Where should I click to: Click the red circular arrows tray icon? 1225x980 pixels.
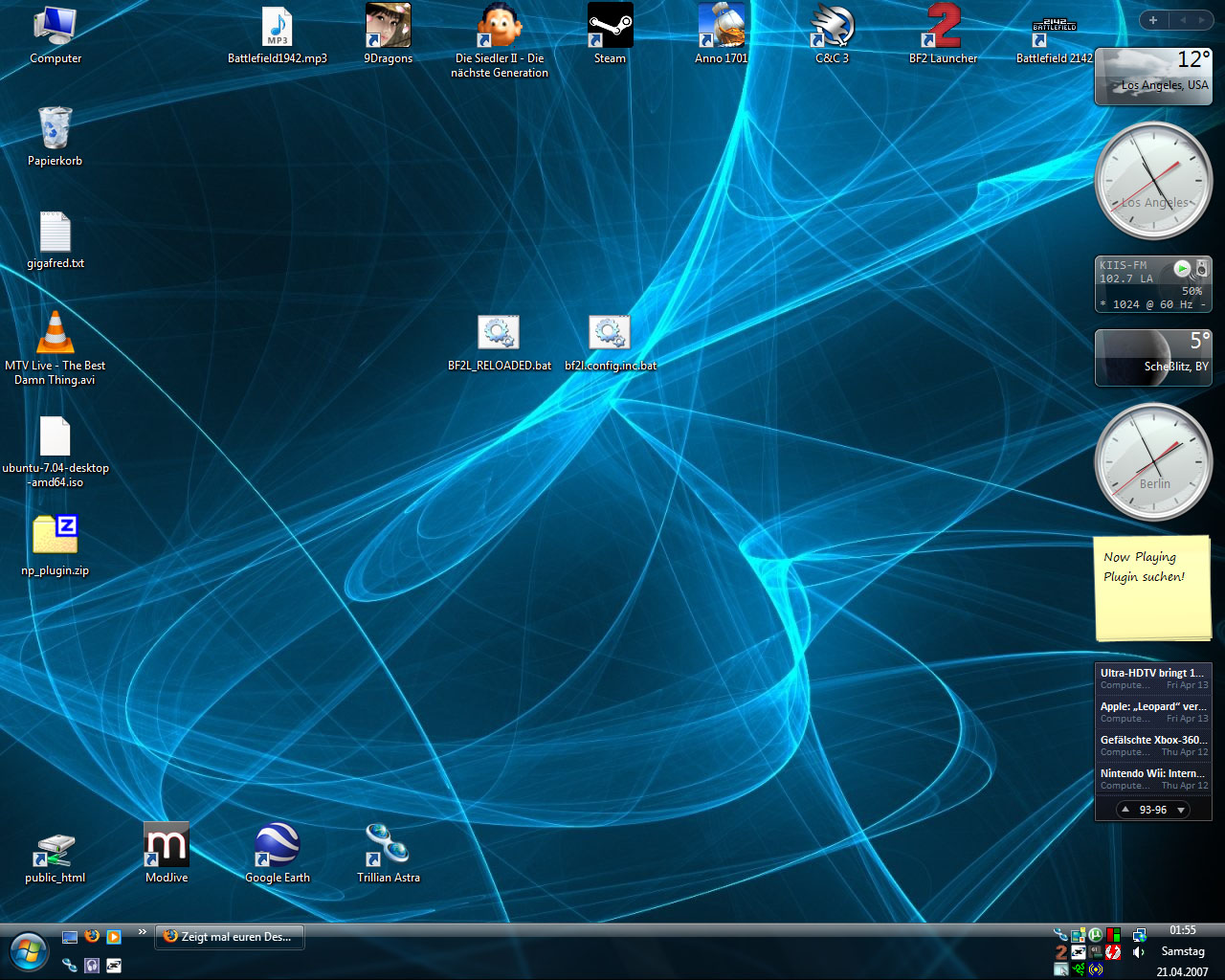pos(1113,952)
